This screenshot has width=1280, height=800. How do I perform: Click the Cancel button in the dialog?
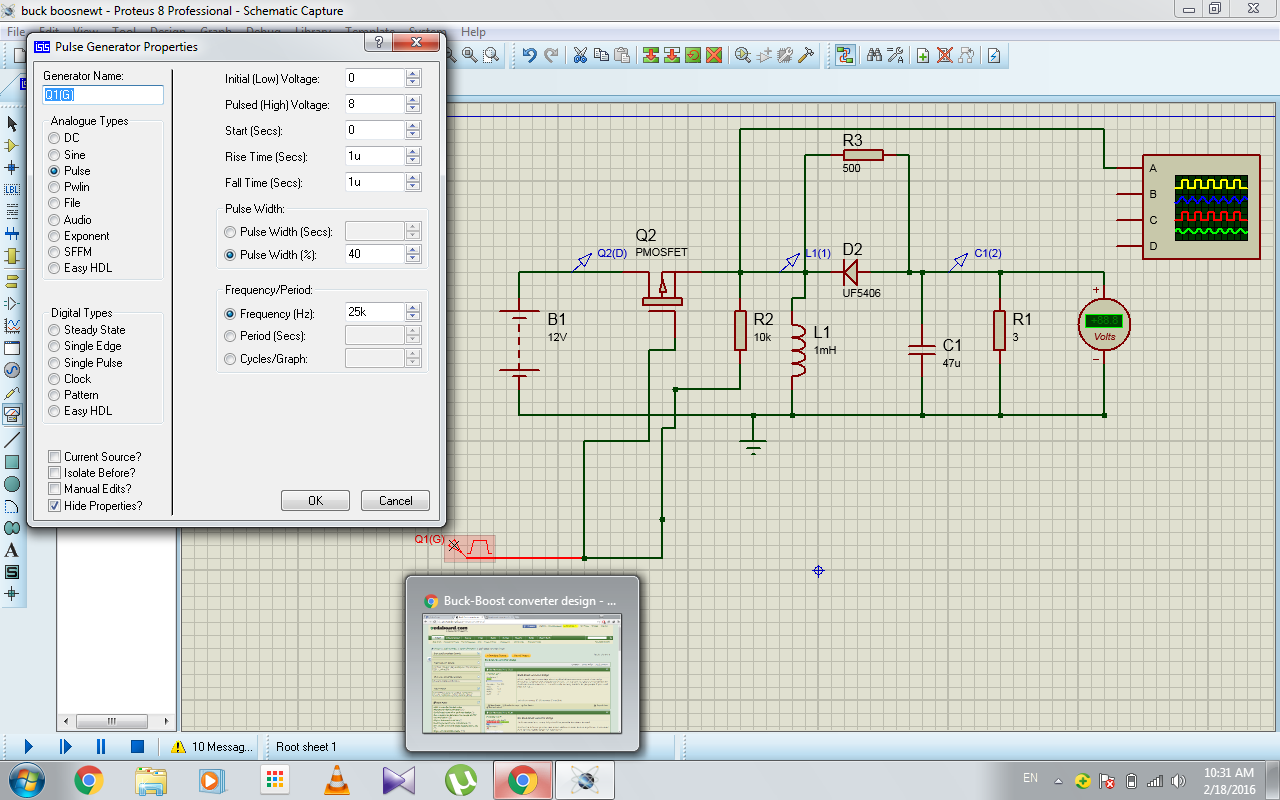395,501
